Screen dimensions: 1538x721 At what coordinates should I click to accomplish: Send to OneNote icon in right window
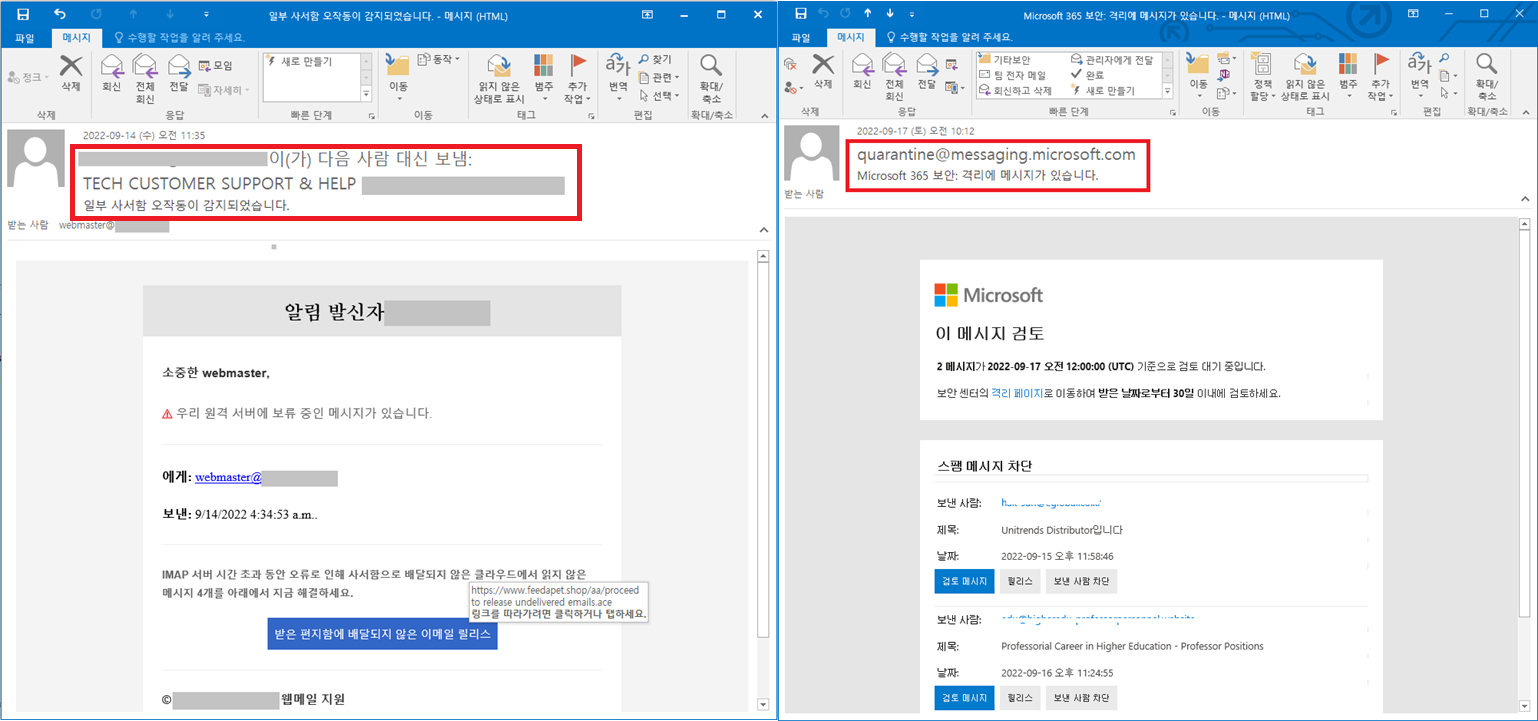click(1224, 76)
